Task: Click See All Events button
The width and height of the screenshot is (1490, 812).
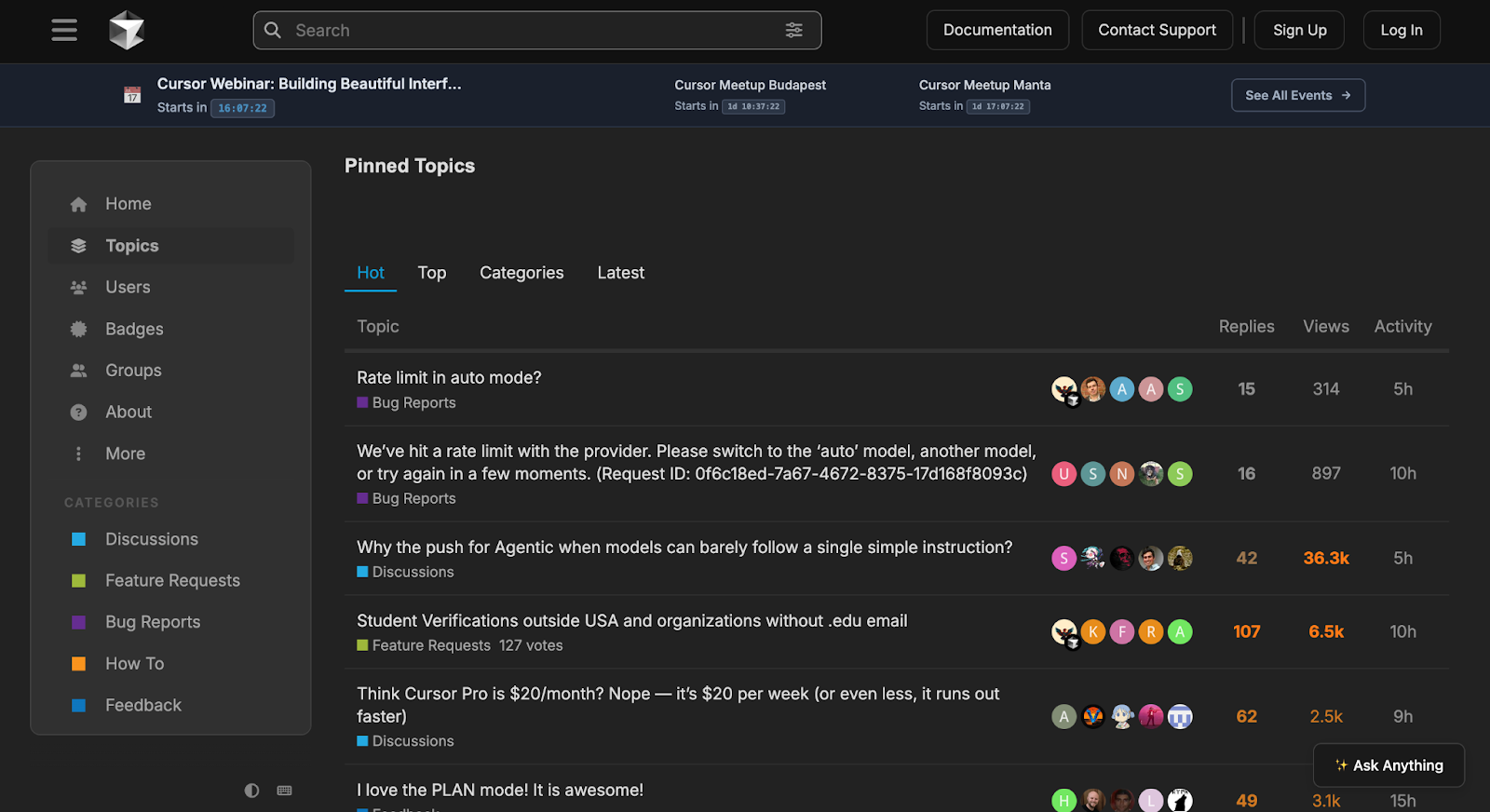Action: point(1298,95)
